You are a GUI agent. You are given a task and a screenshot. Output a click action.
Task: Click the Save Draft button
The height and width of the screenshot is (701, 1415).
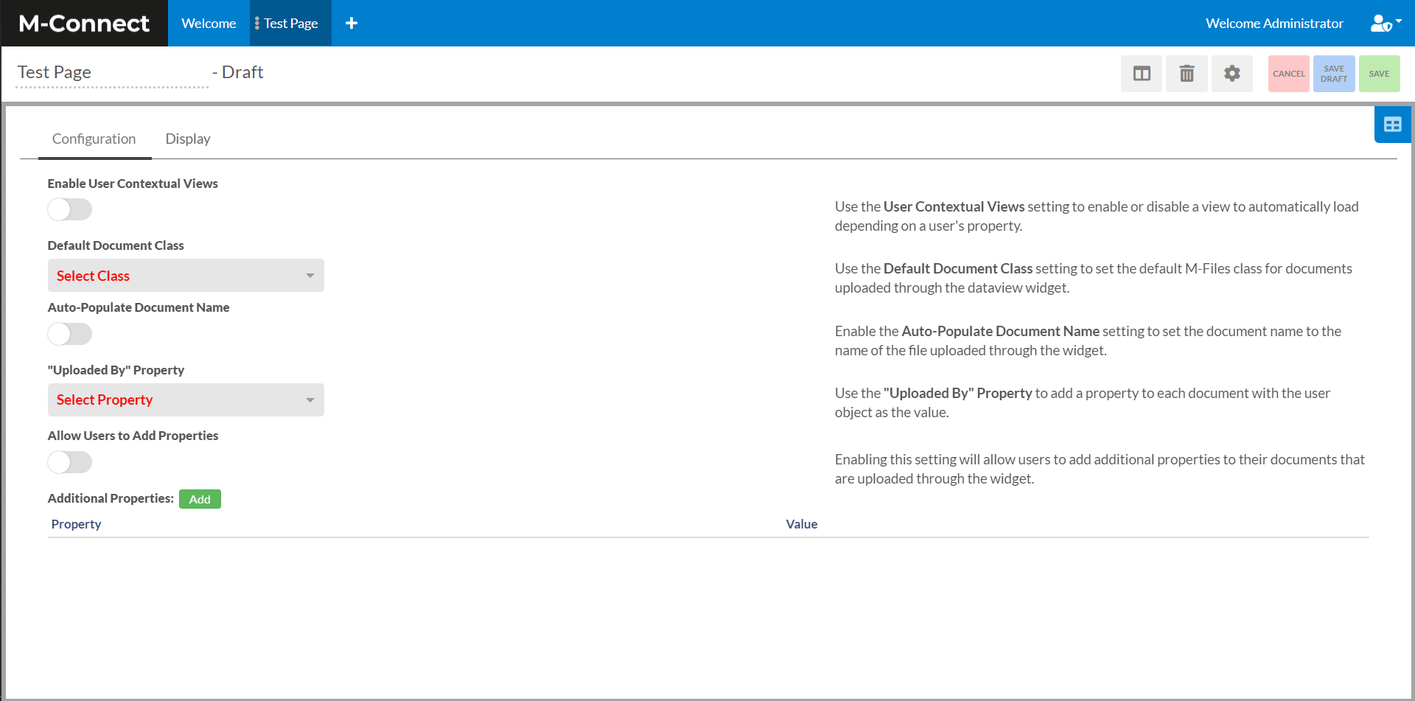click(1334, 74)
